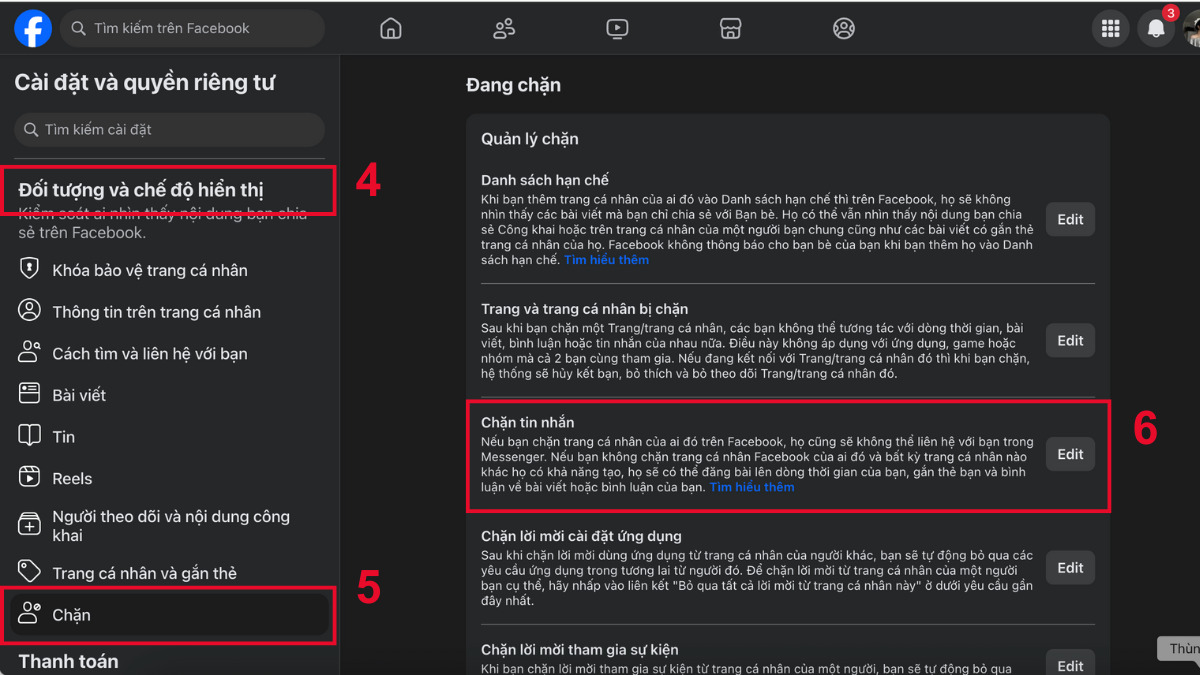Click the Quản lý chặn heading
1200x675 pixels.
coord(530,139)
